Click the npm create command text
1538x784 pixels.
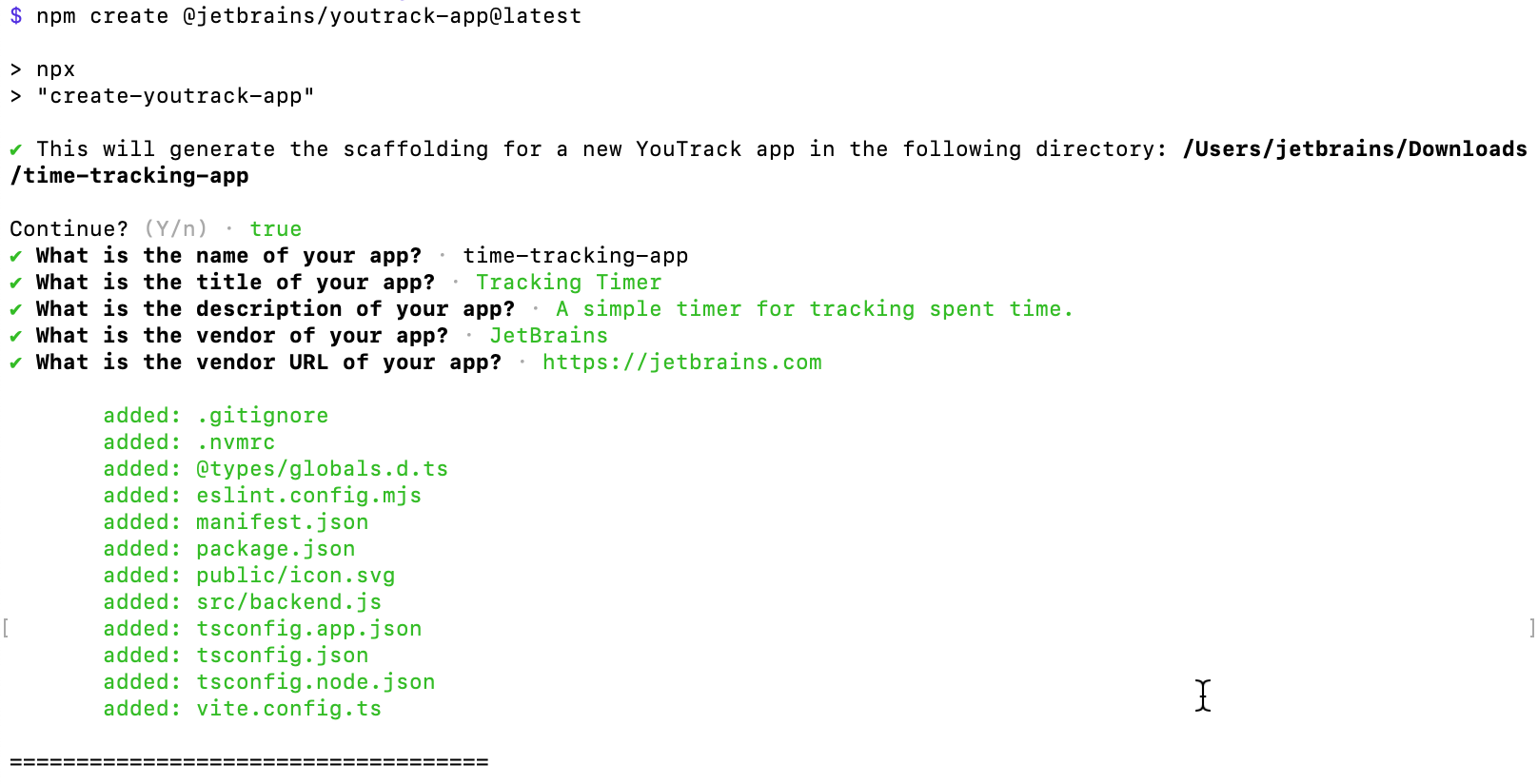pos(308,16)
